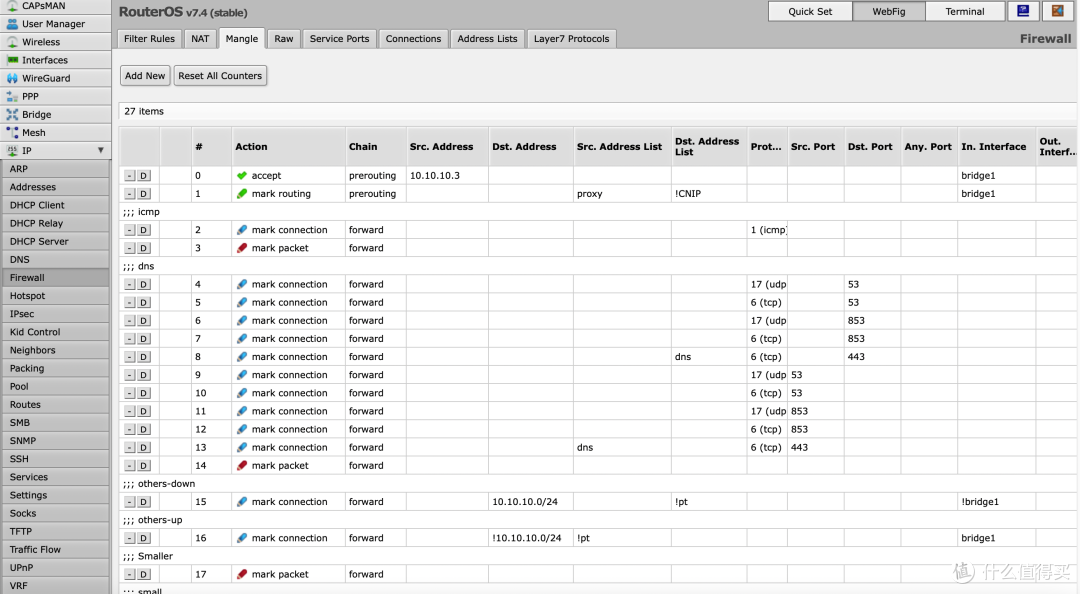The width and height of the screenshot is (1080, 594).
Task: Open Routes in IP submenu
Action: (x=55, y=404)
